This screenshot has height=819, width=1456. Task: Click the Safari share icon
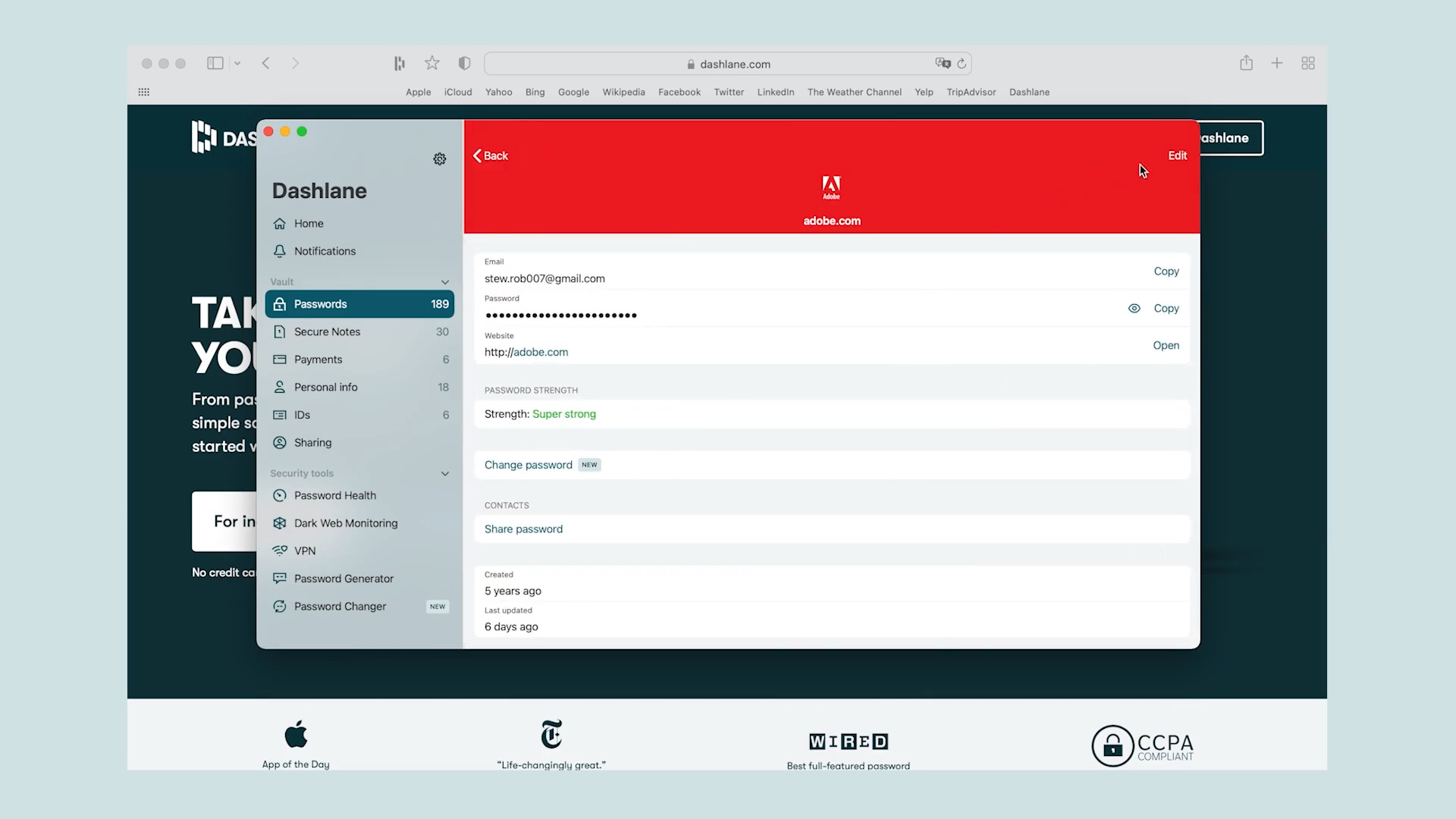click(x=1246, y=63)
